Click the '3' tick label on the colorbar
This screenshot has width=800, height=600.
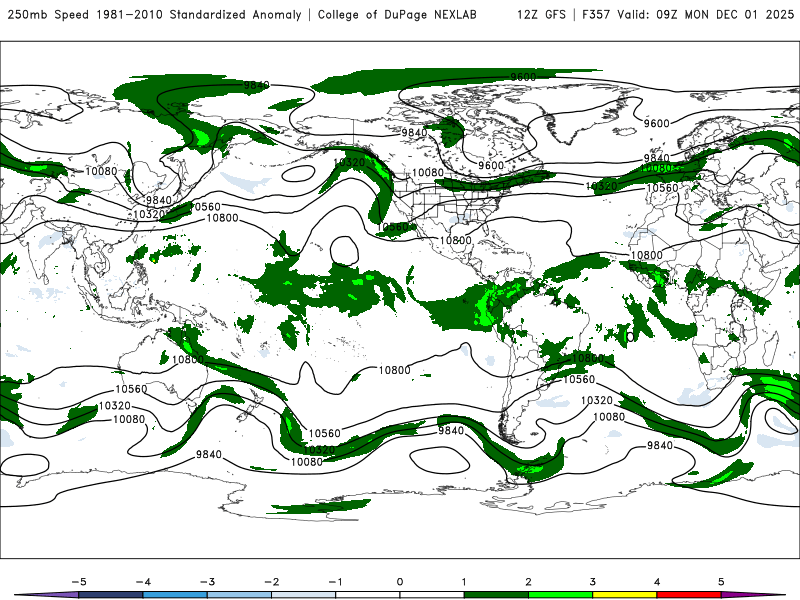pyautogui.click(x=593, y=582)
